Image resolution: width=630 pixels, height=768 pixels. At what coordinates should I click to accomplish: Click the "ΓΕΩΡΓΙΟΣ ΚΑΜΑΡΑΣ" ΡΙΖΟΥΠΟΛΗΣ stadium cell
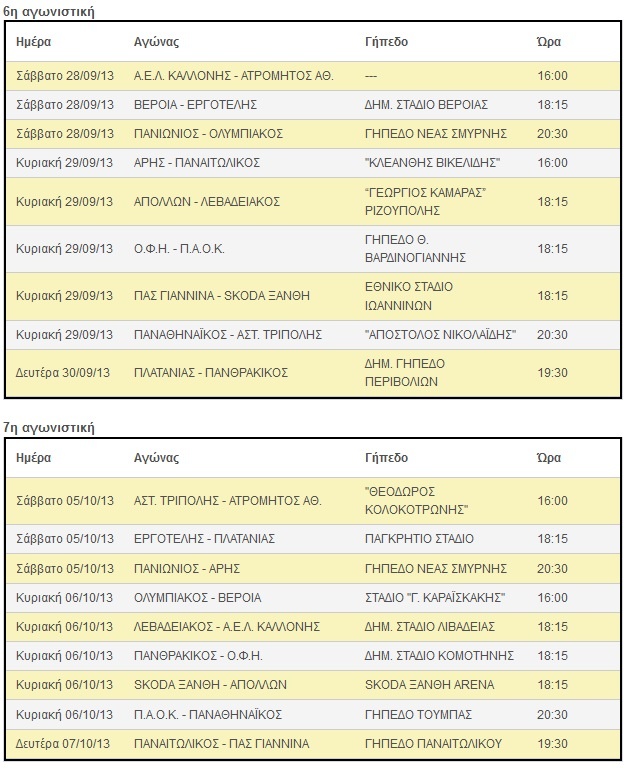[425, 201]
